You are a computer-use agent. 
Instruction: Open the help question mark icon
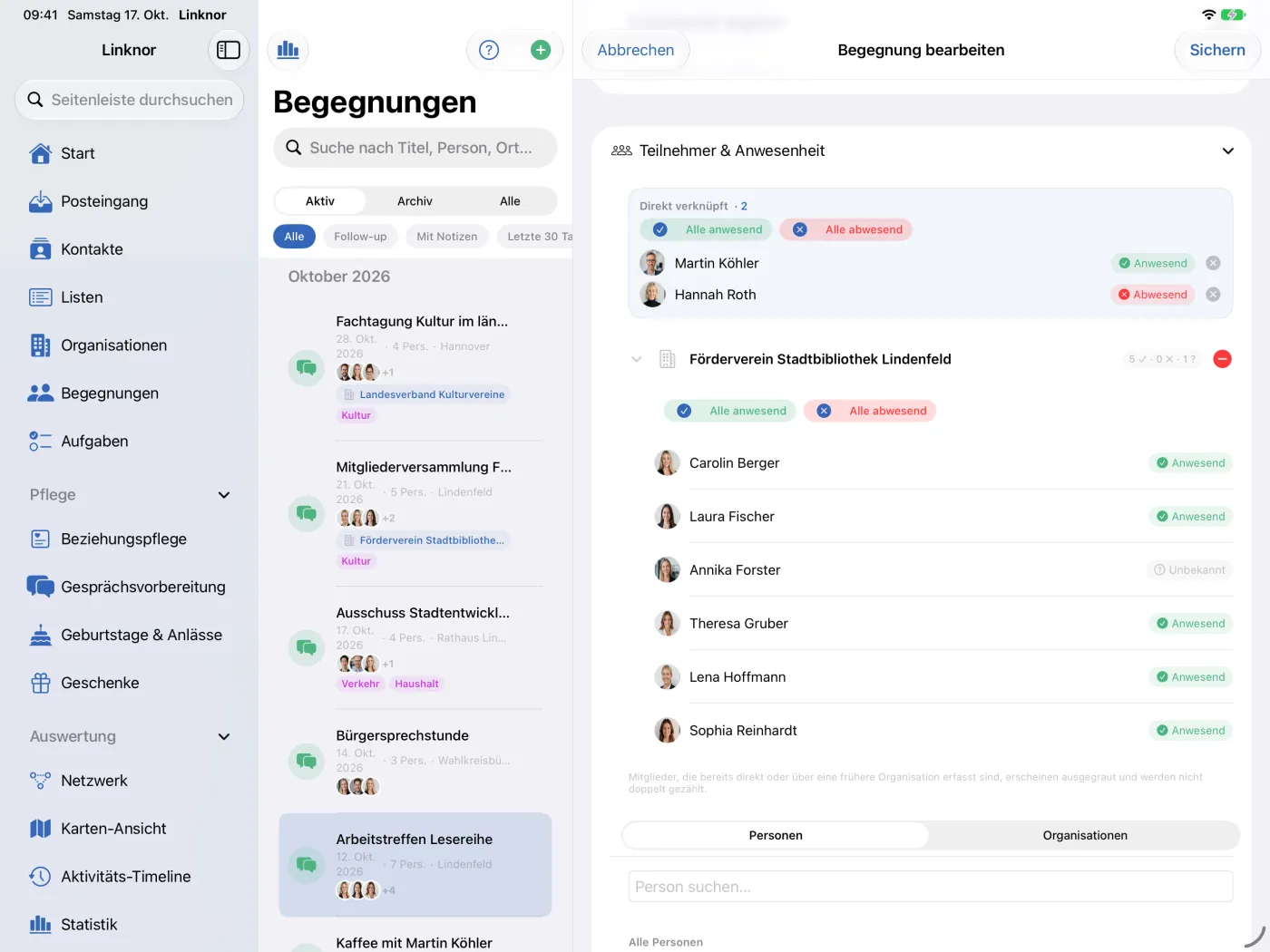pyautogui.click(x=489, y=50)
